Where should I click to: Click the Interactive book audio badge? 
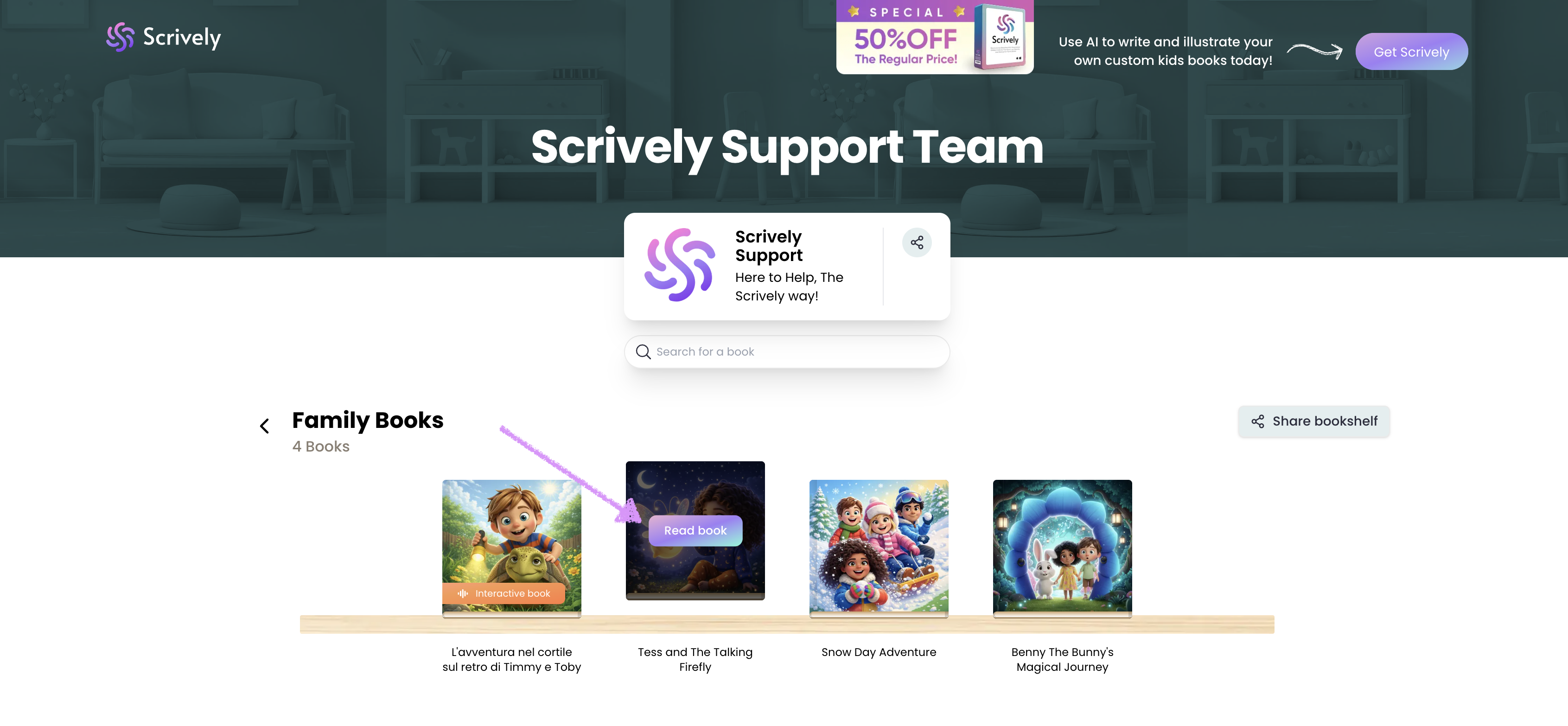(x=504, y=593)
